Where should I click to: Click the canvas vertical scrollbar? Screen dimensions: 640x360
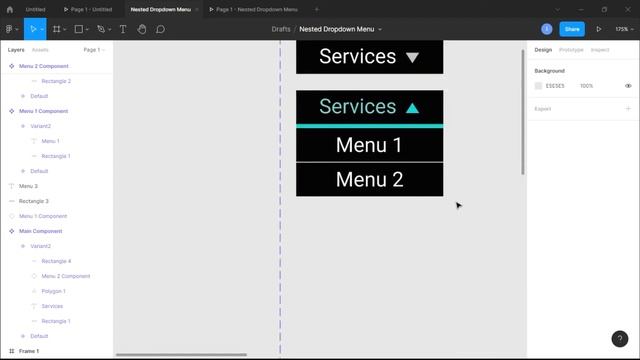[x=523, y=112]
